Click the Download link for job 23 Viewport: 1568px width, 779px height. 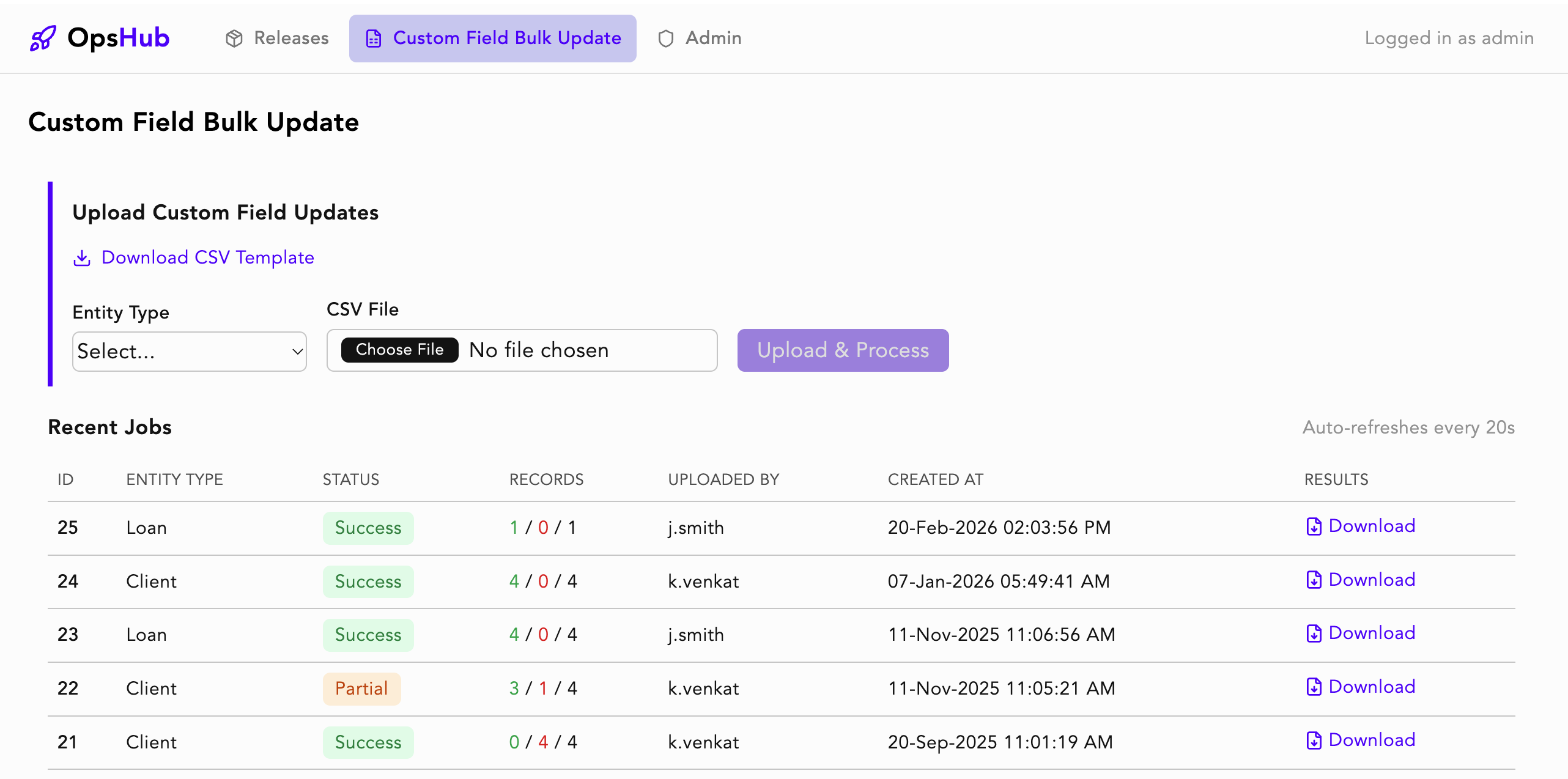tap(1373, 633)
